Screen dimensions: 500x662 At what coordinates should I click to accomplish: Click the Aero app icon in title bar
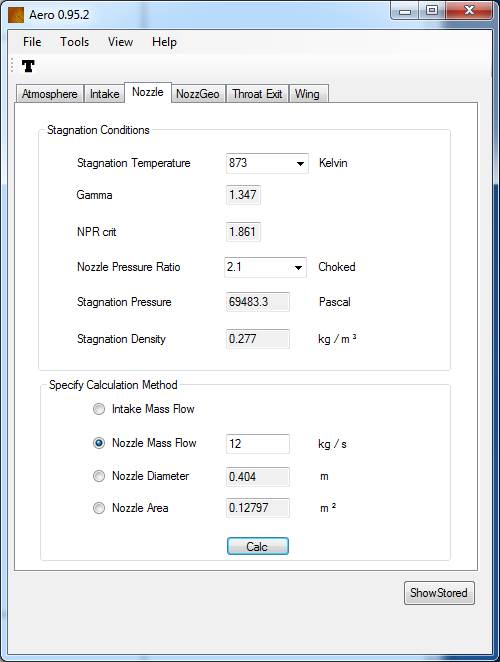16,15
